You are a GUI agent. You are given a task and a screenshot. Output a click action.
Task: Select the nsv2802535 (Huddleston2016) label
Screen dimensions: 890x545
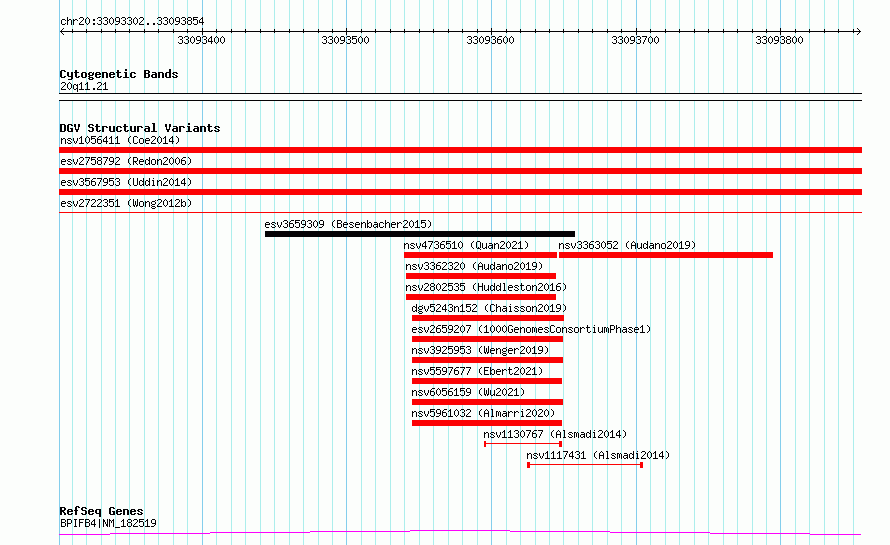[486, 287]
